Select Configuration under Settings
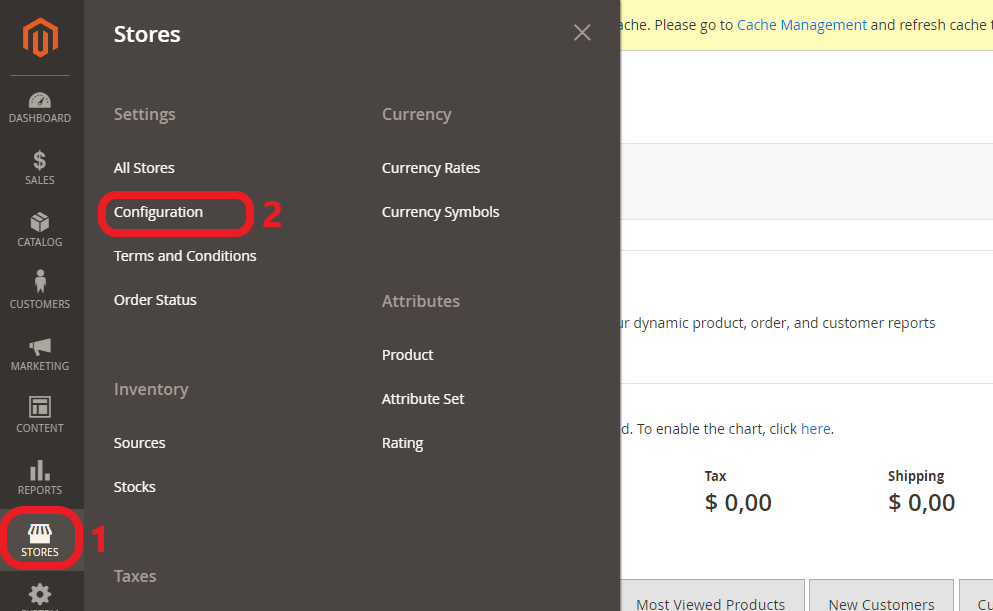This screenshot has width=993, height=611. pyautogui.click(x=158, y=212)
